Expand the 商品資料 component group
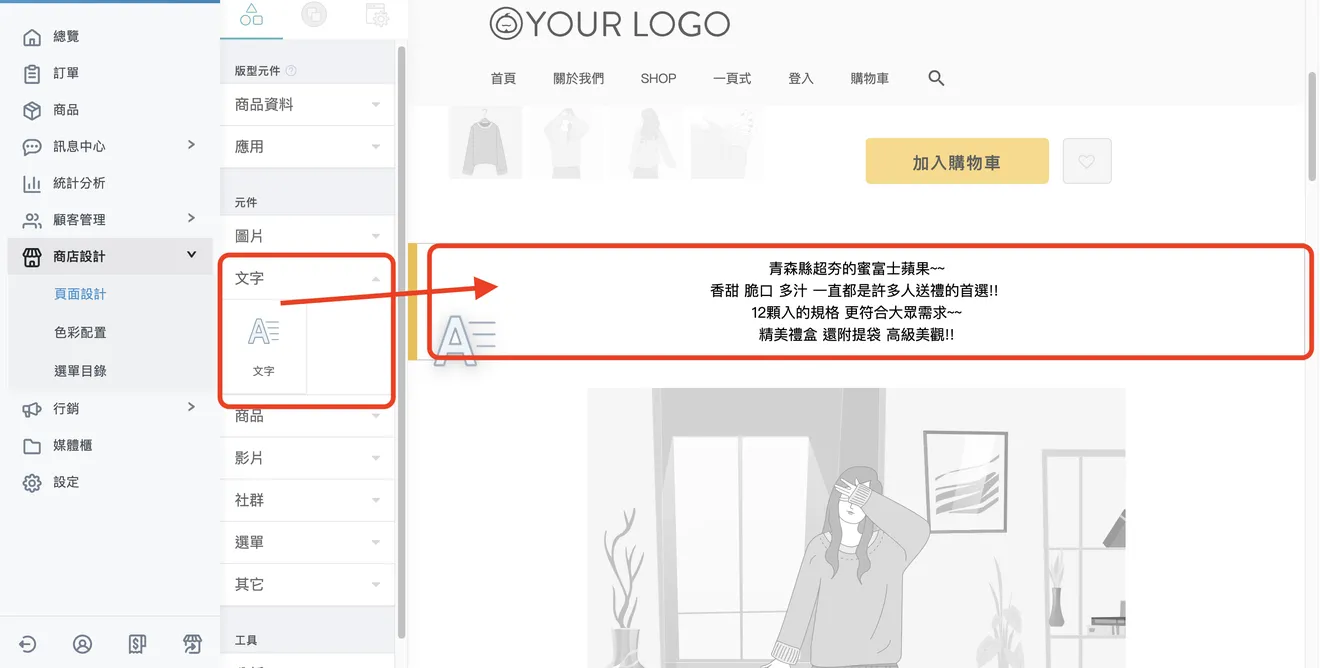This screenshot has height=668, width=1320. [308, 104]
